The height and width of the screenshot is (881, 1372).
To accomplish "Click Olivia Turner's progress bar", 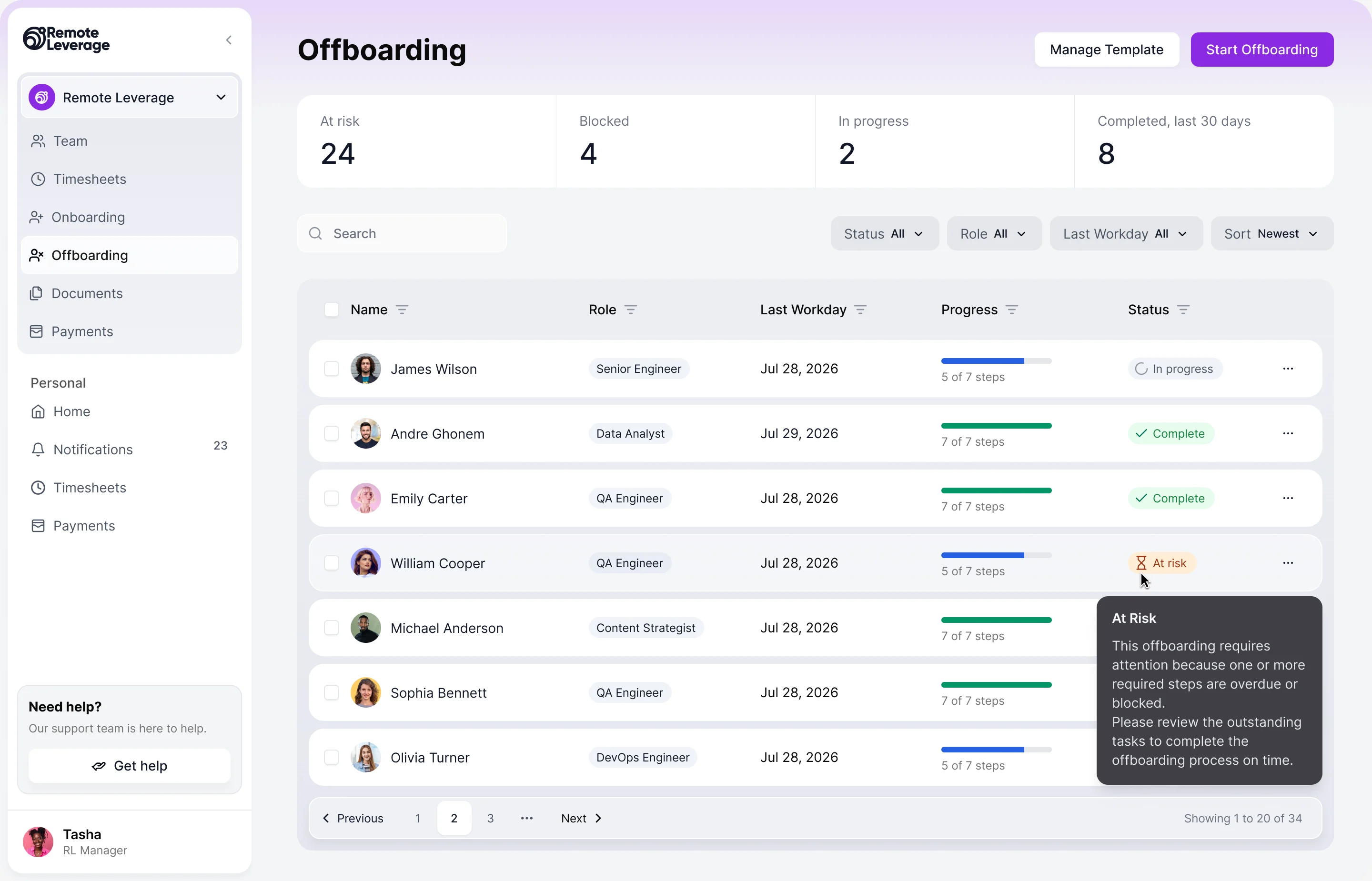I will 996,750.
